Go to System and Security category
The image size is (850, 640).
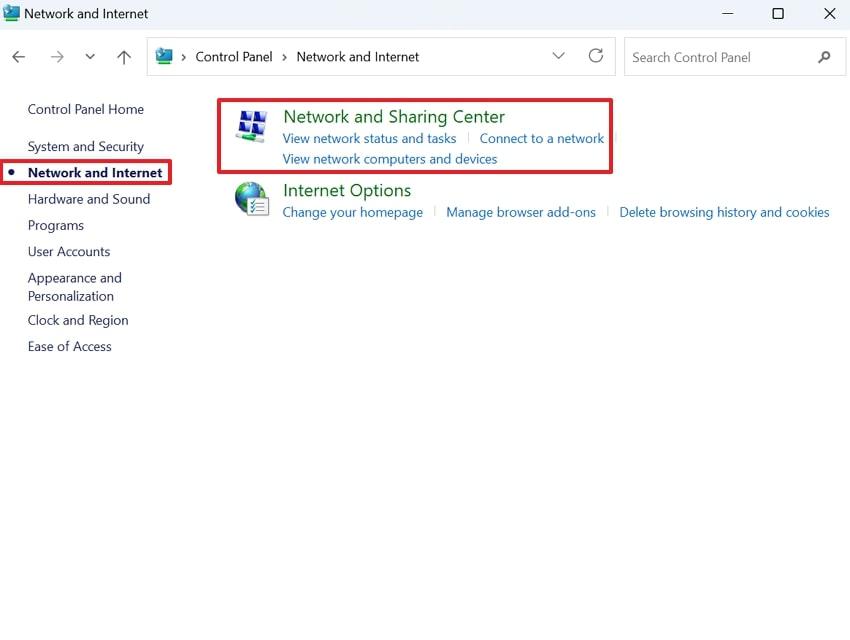point(86,146)
